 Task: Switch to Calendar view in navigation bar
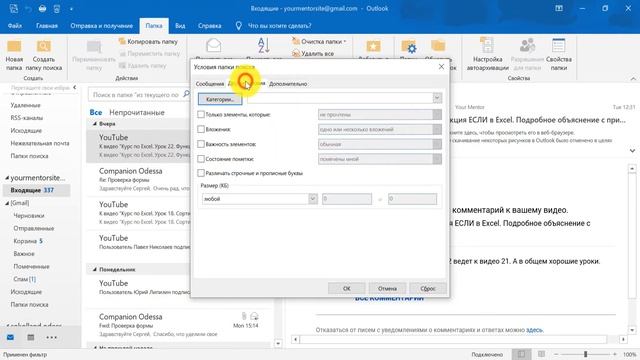tap(31, 338)
